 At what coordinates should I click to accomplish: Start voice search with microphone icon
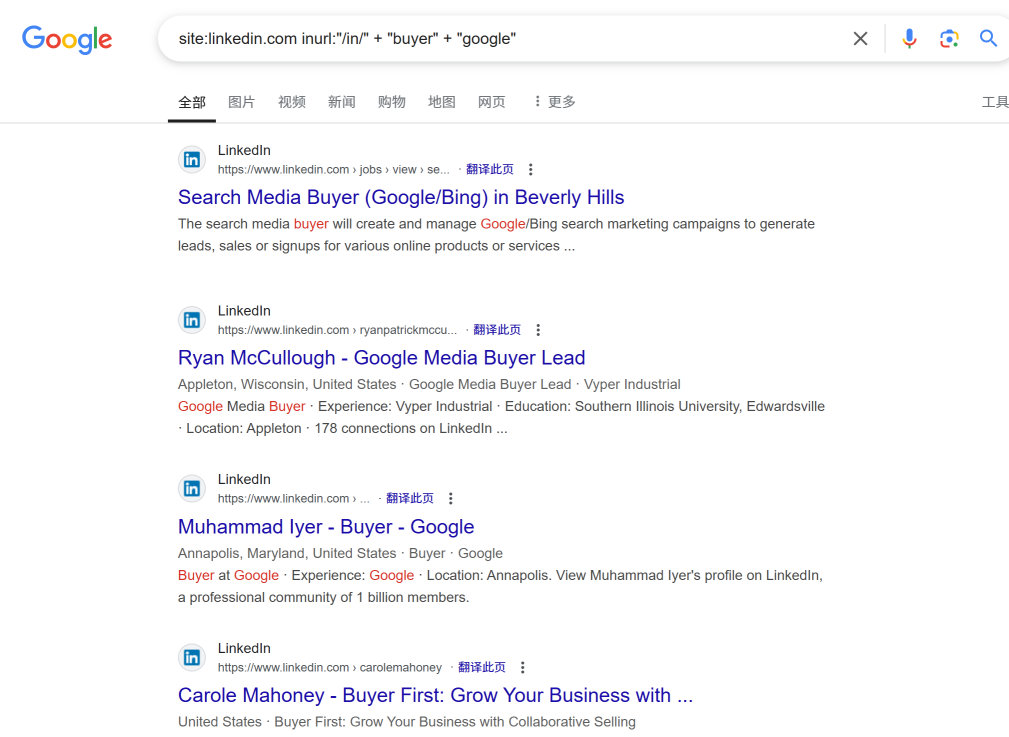[909, 39]
